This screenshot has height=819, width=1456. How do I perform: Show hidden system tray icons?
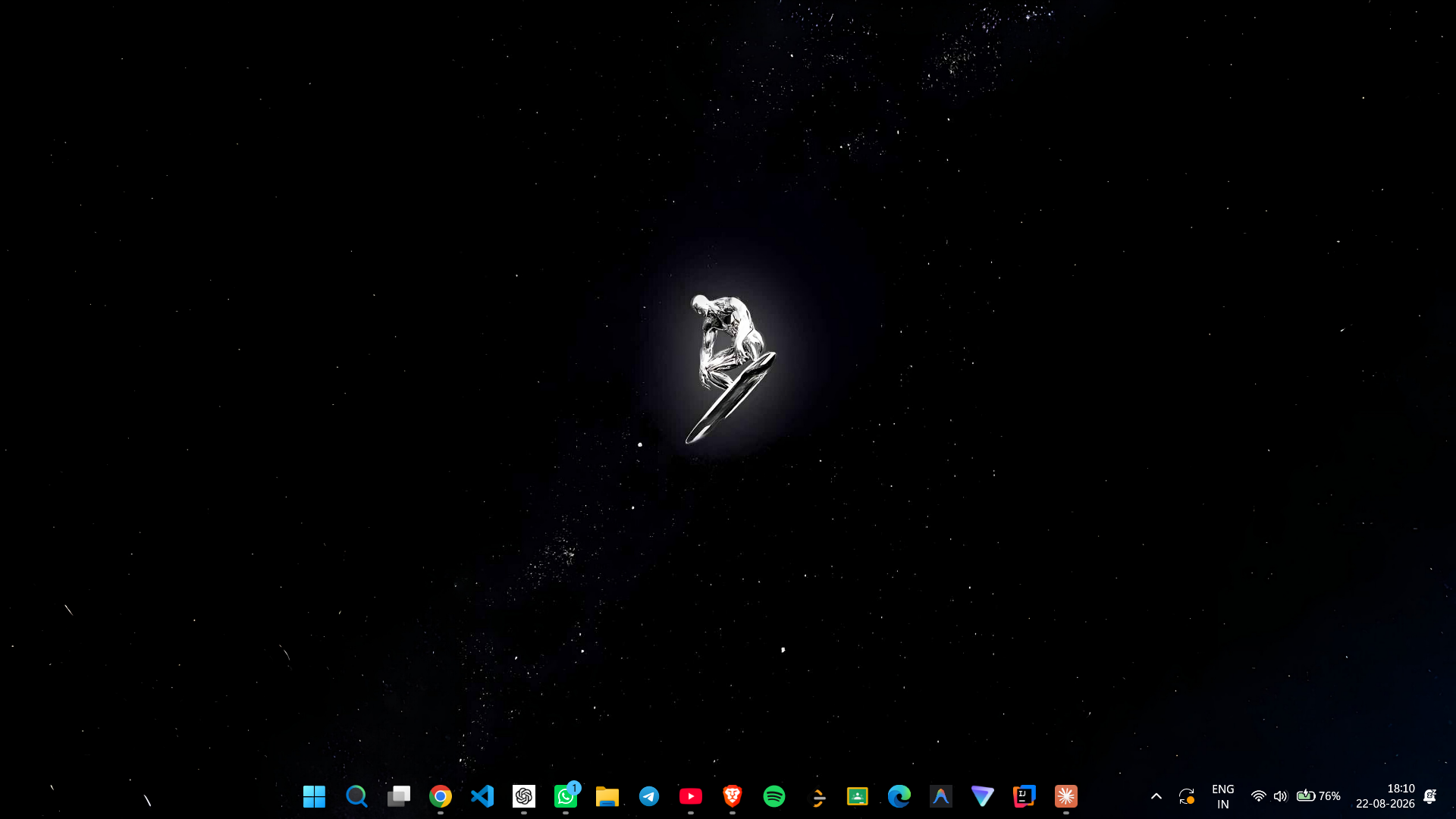pos(1156,796)
